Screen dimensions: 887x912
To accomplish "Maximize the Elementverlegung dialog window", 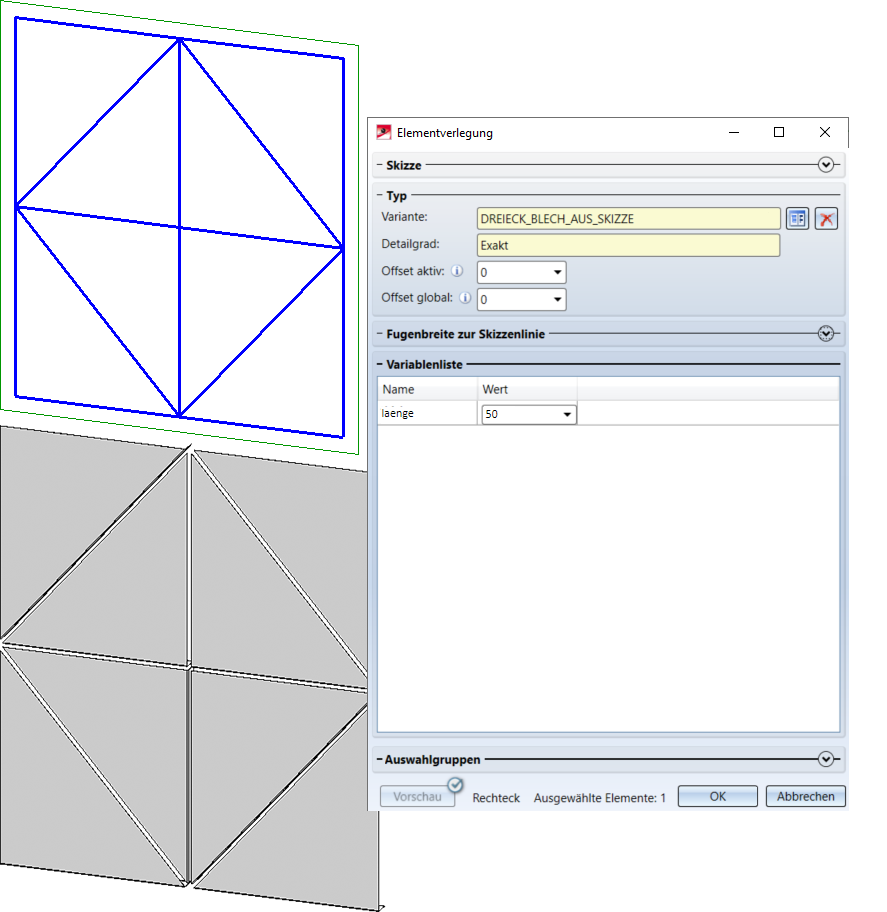I will coord(779,132).
